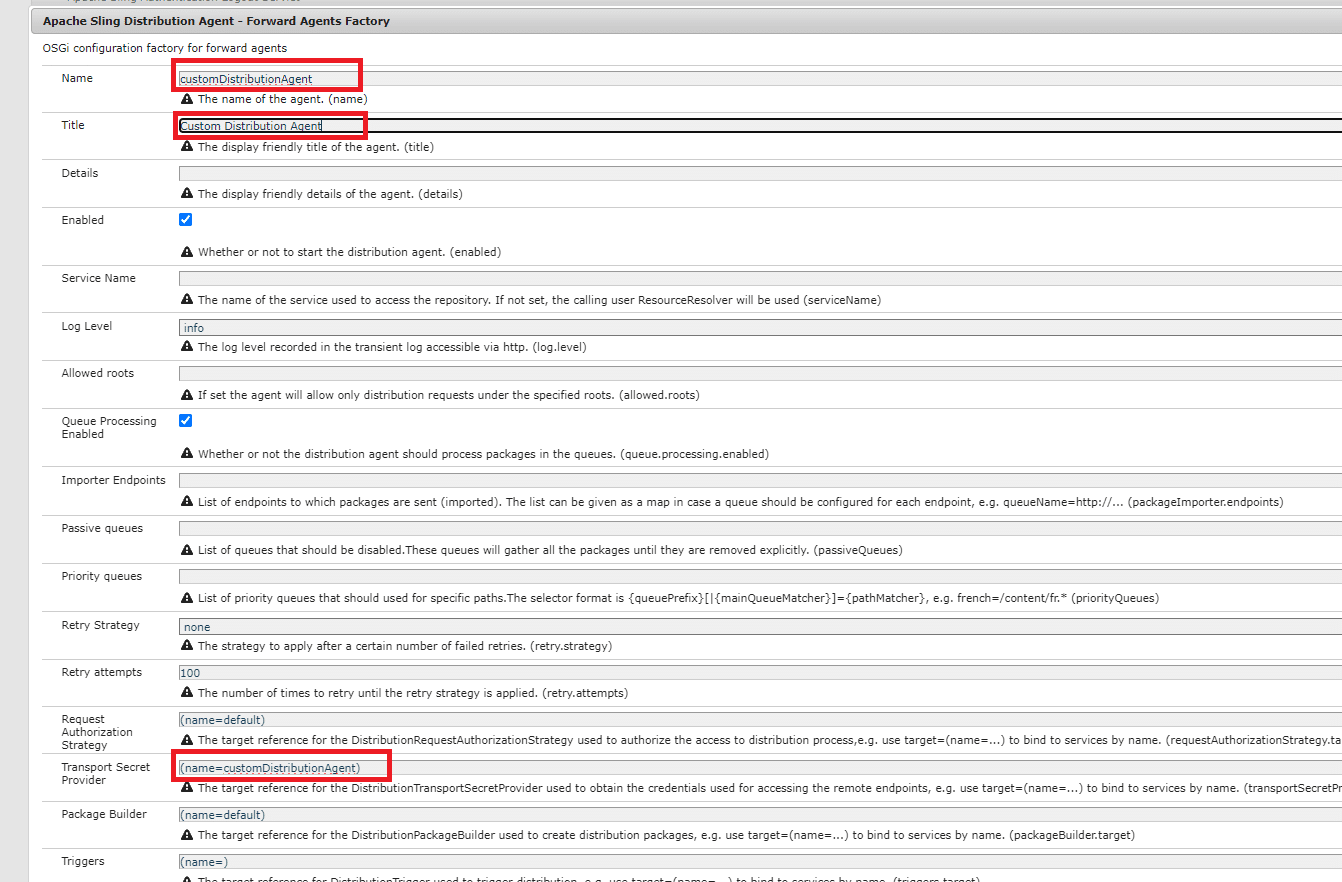Focus the Title field with Custom Distribution Agent

point(760,126)
